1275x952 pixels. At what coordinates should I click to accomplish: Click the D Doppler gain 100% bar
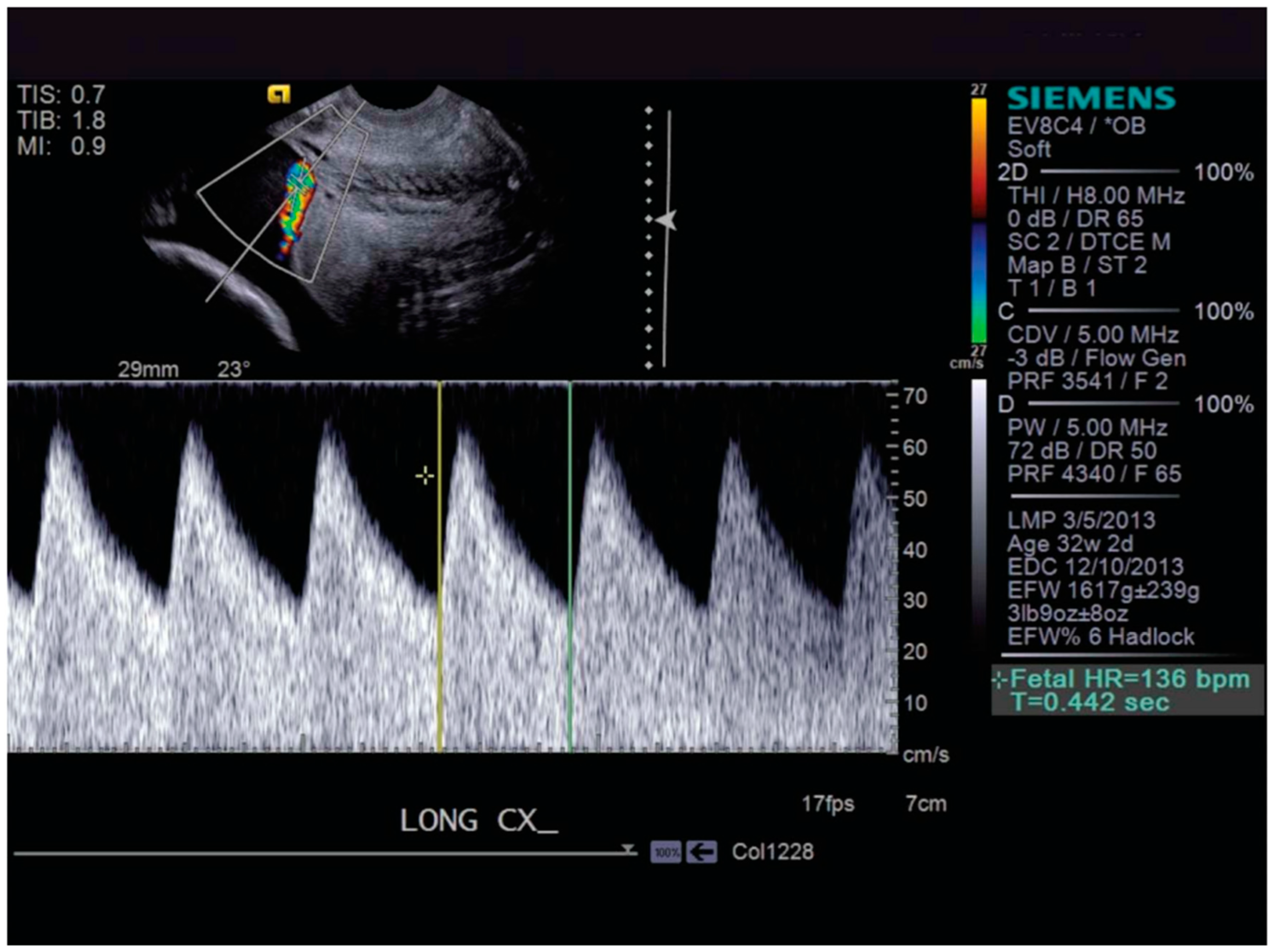(x=1104, y=403)
